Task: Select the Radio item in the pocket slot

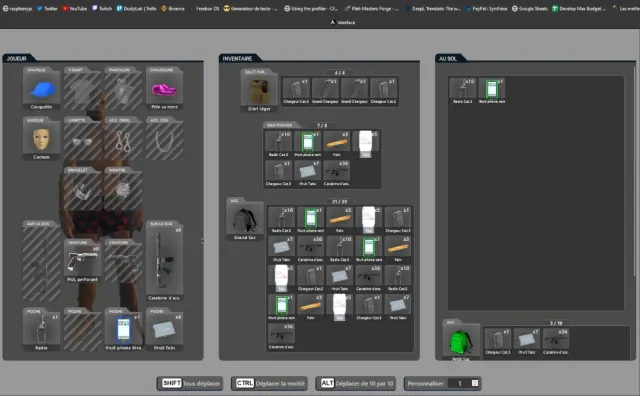Action: (x=41, y=330)
